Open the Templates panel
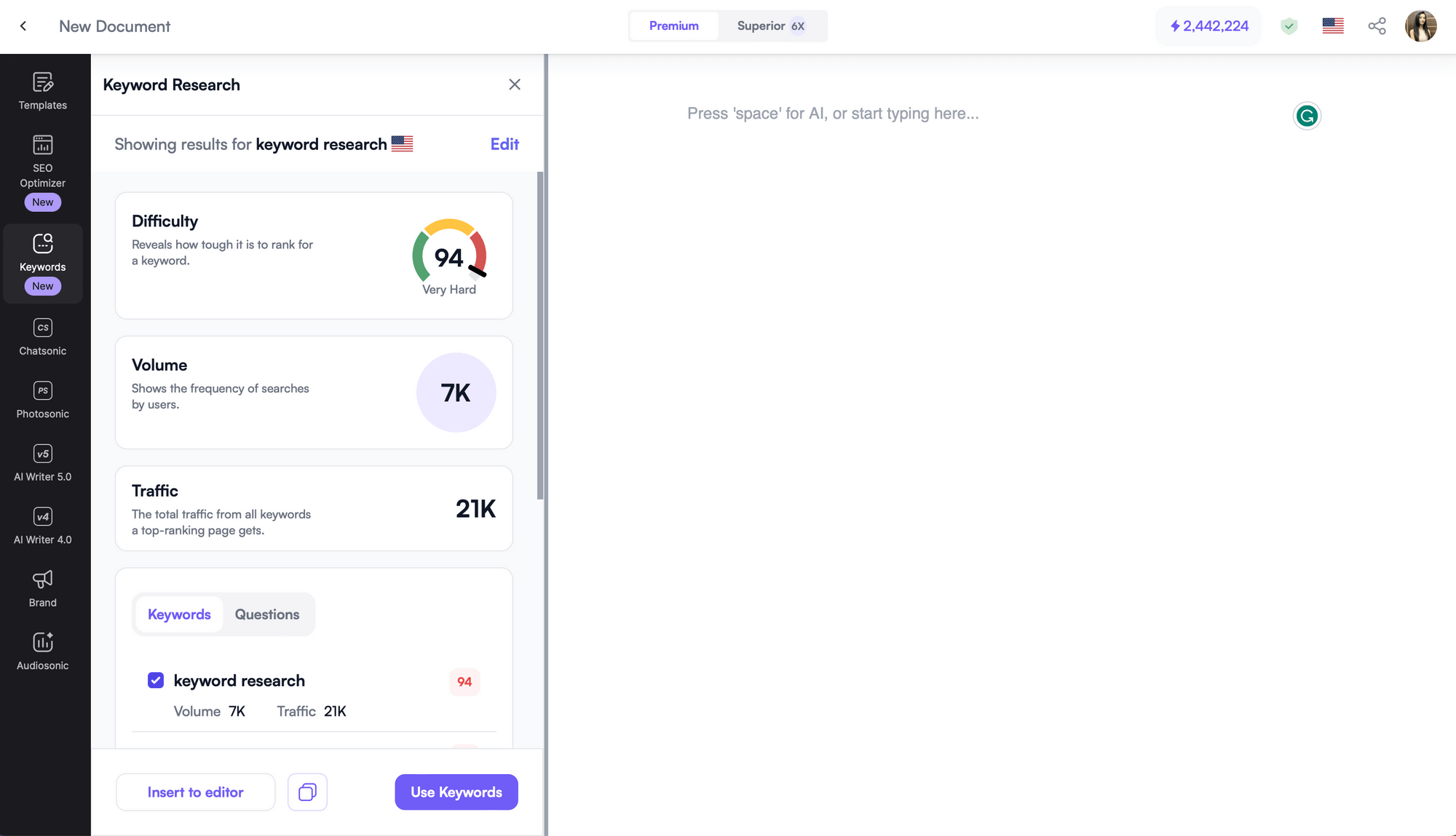This screenshot has width=1456, height=836. [x=42, y=89]
